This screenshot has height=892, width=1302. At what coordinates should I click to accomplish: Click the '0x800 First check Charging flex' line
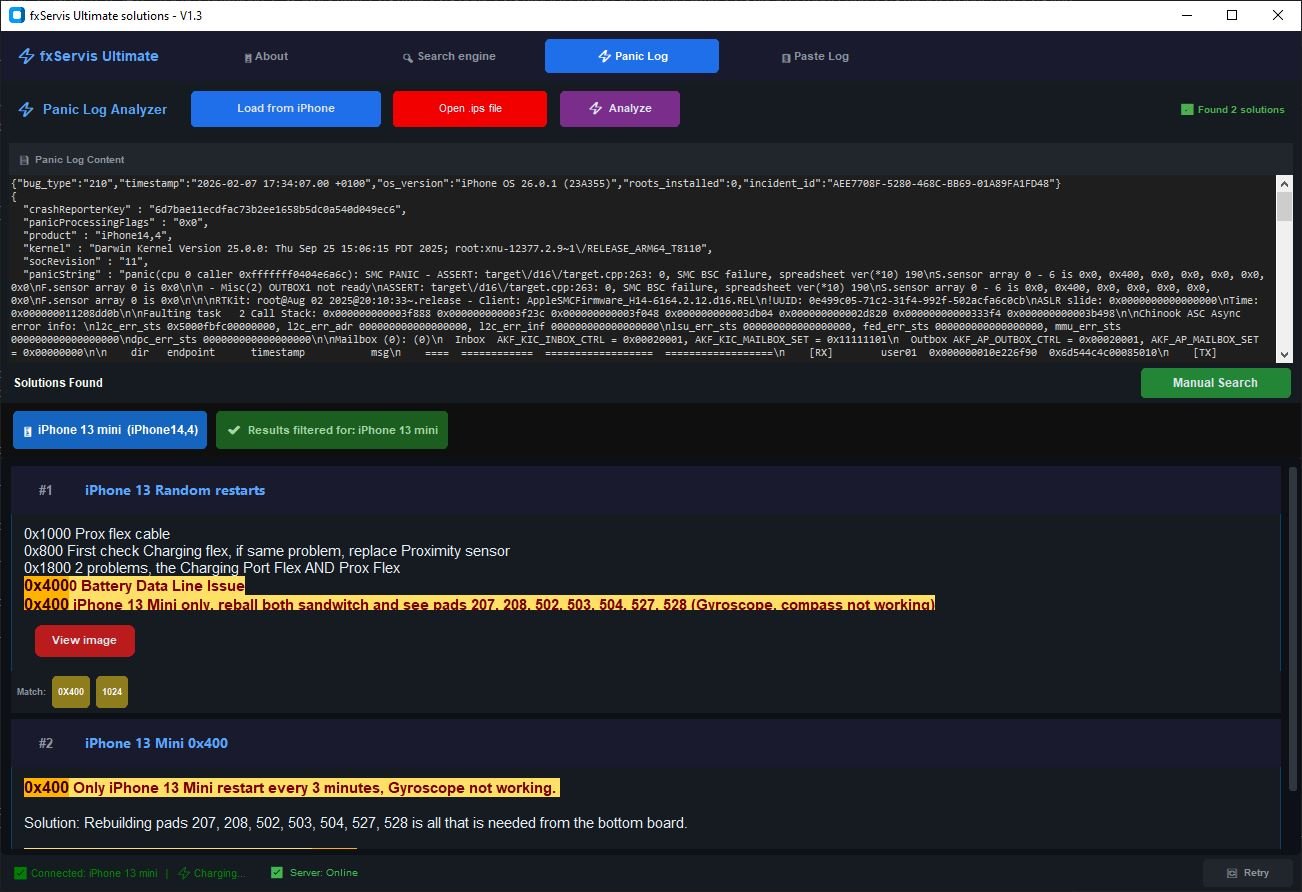(x=267, y=551)
